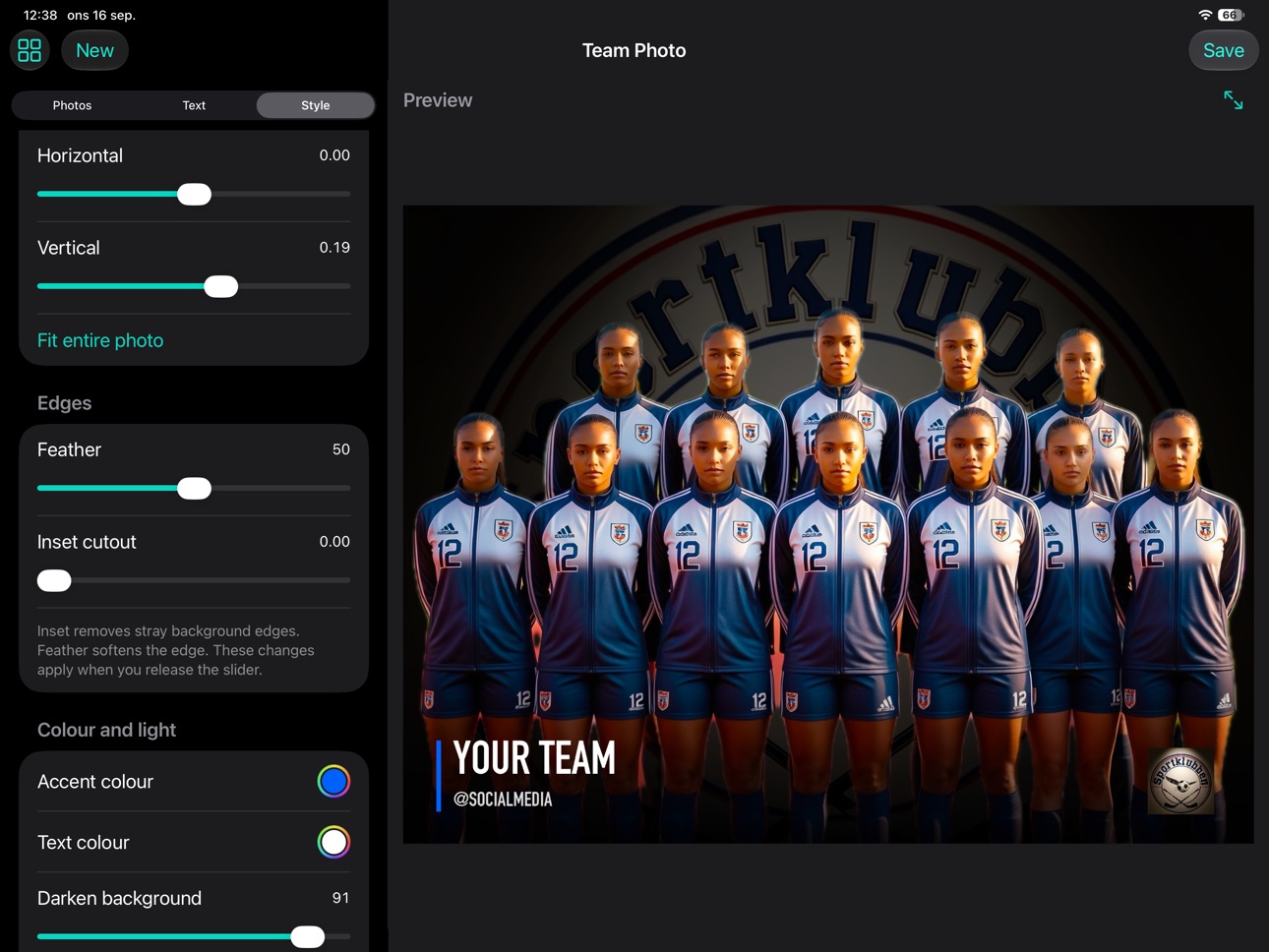The image size is (1269, 952).
Task: Click the Vertical position slider knob
Action: pos(221,286)
